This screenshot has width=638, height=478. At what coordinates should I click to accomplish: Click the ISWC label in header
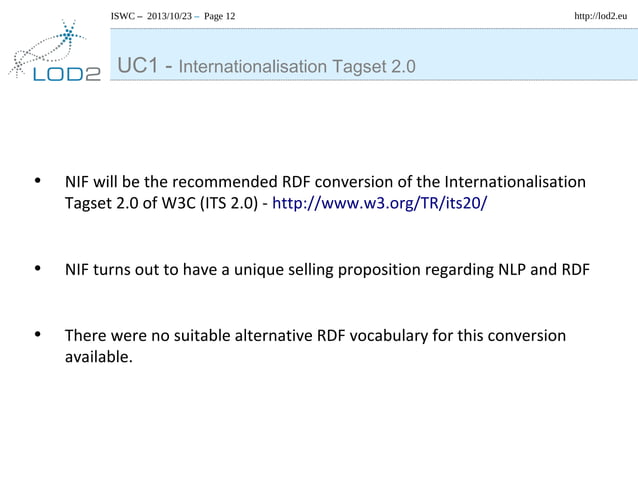click(122, 16)
